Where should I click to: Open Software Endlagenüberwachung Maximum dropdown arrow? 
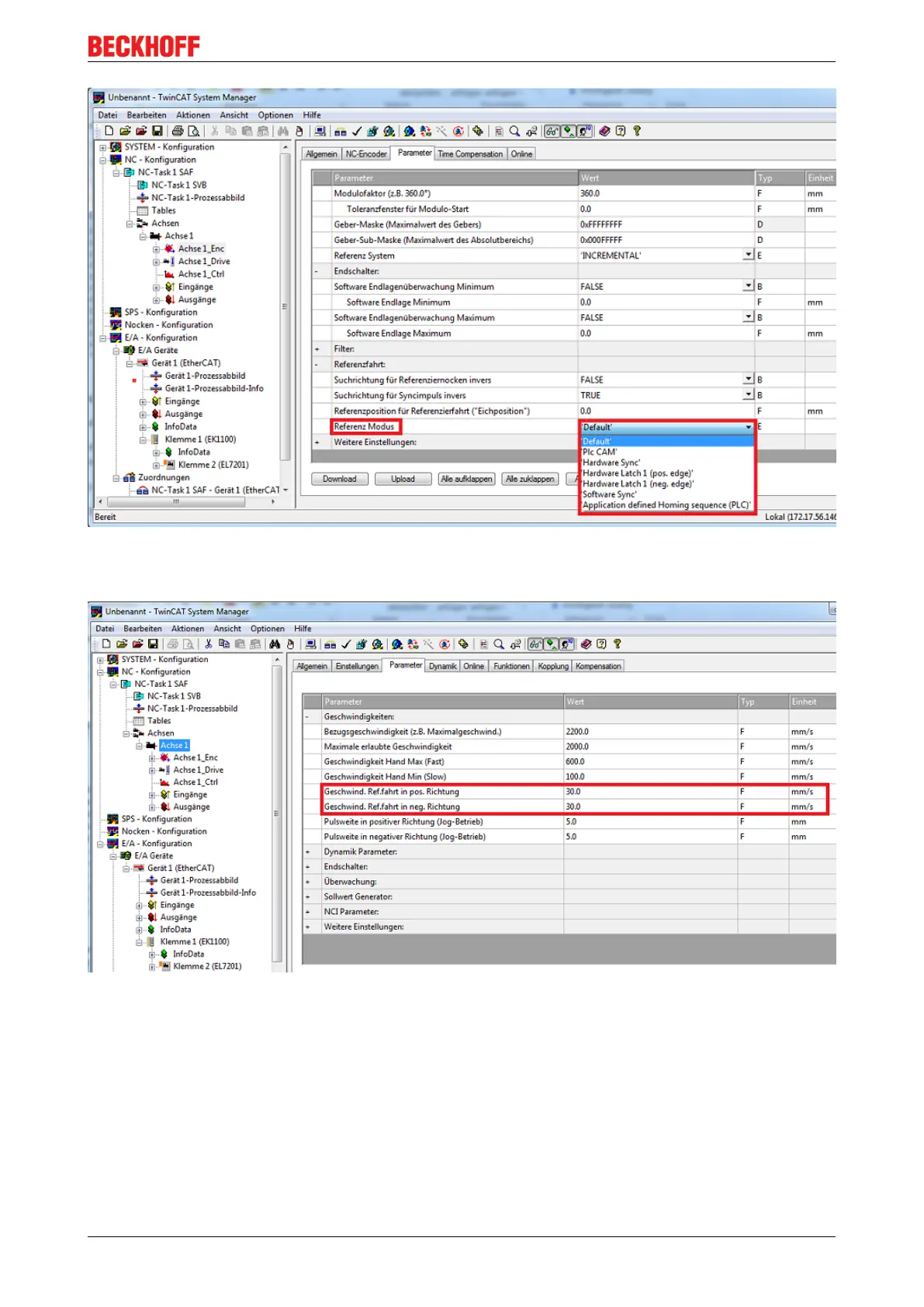tap(748, 317)
